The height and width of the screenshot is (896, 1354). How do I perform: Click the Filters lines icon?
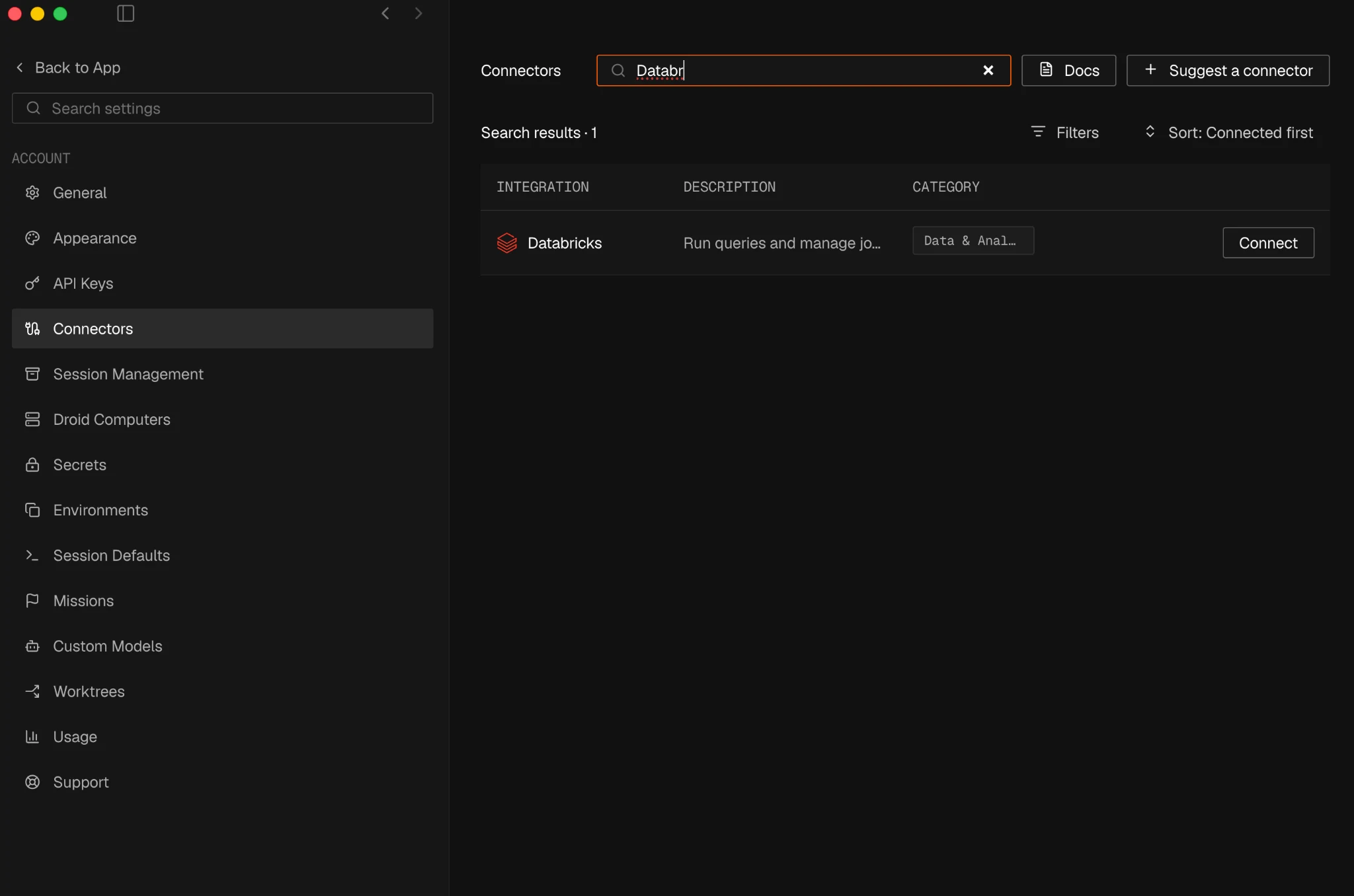(1038, 131)
